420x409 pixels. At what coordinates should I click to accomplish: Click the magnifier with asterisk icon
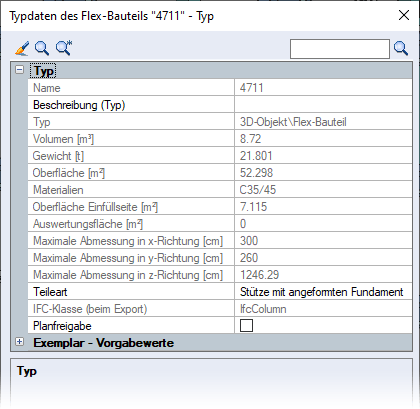tap(64, 48)
